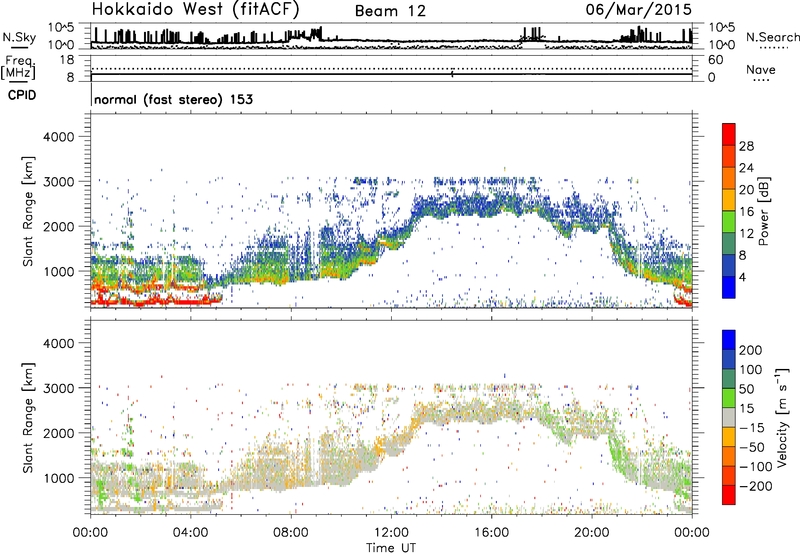Click the '4' label on power colorbar

(x=742, y=277)
